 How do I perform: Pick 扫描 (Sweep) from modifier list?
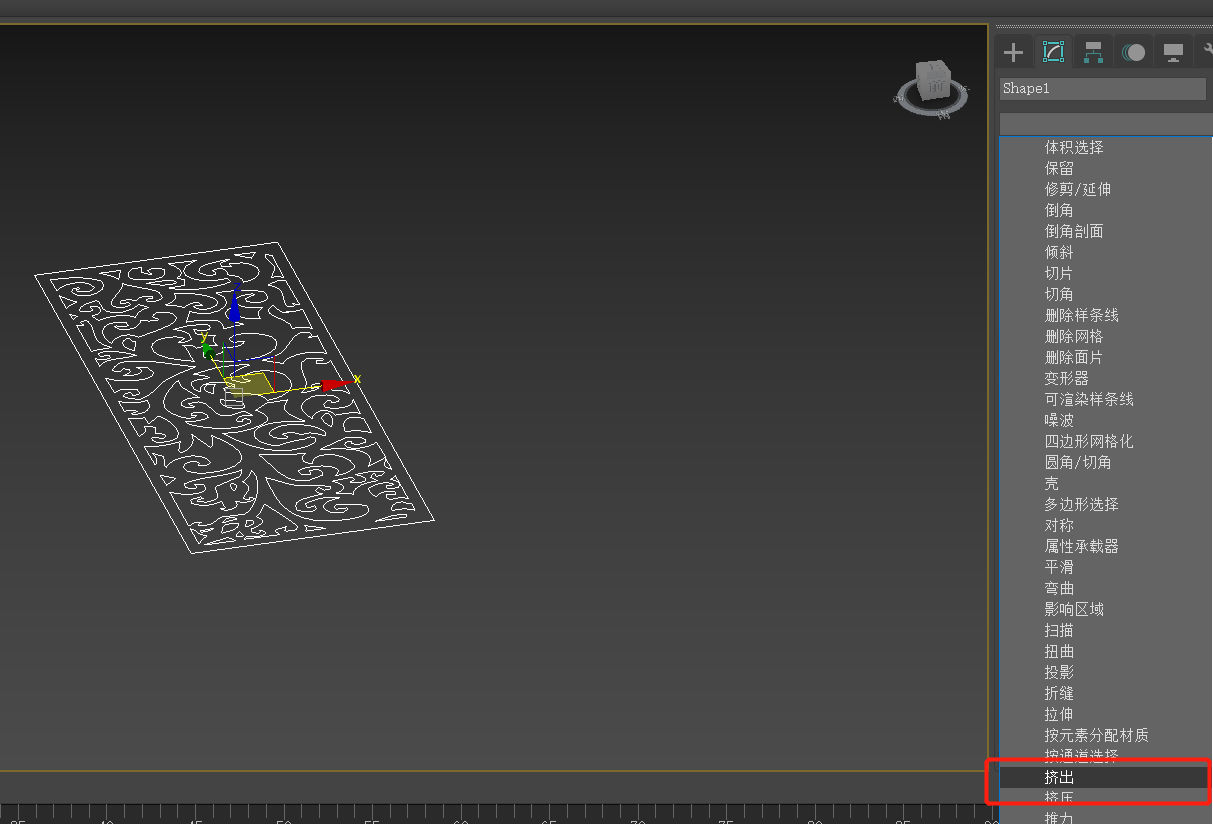[1059, 630]
